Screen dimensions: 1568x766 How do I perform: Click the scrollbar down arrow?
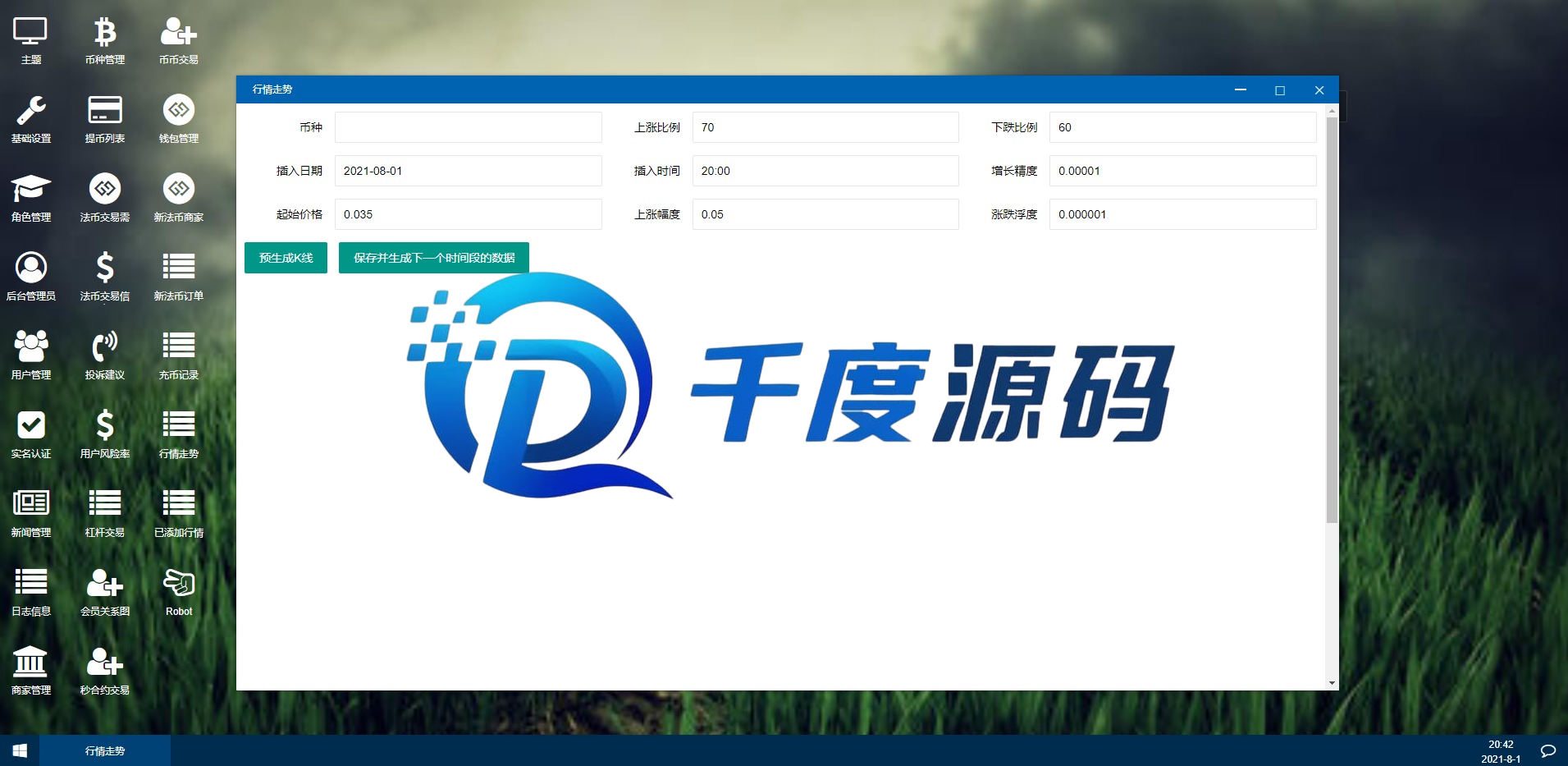point(1332,683)
